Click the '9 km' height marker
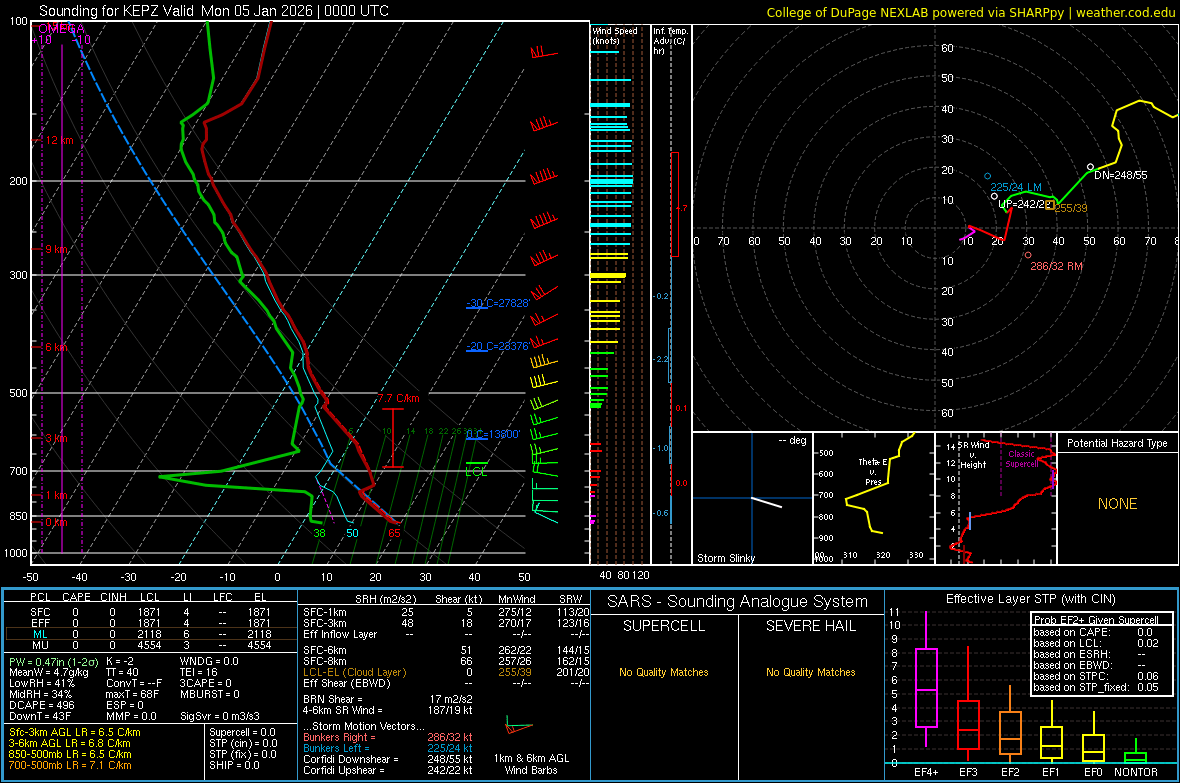This screenshot has width=1180, height=783. click(x=56, y=249)
